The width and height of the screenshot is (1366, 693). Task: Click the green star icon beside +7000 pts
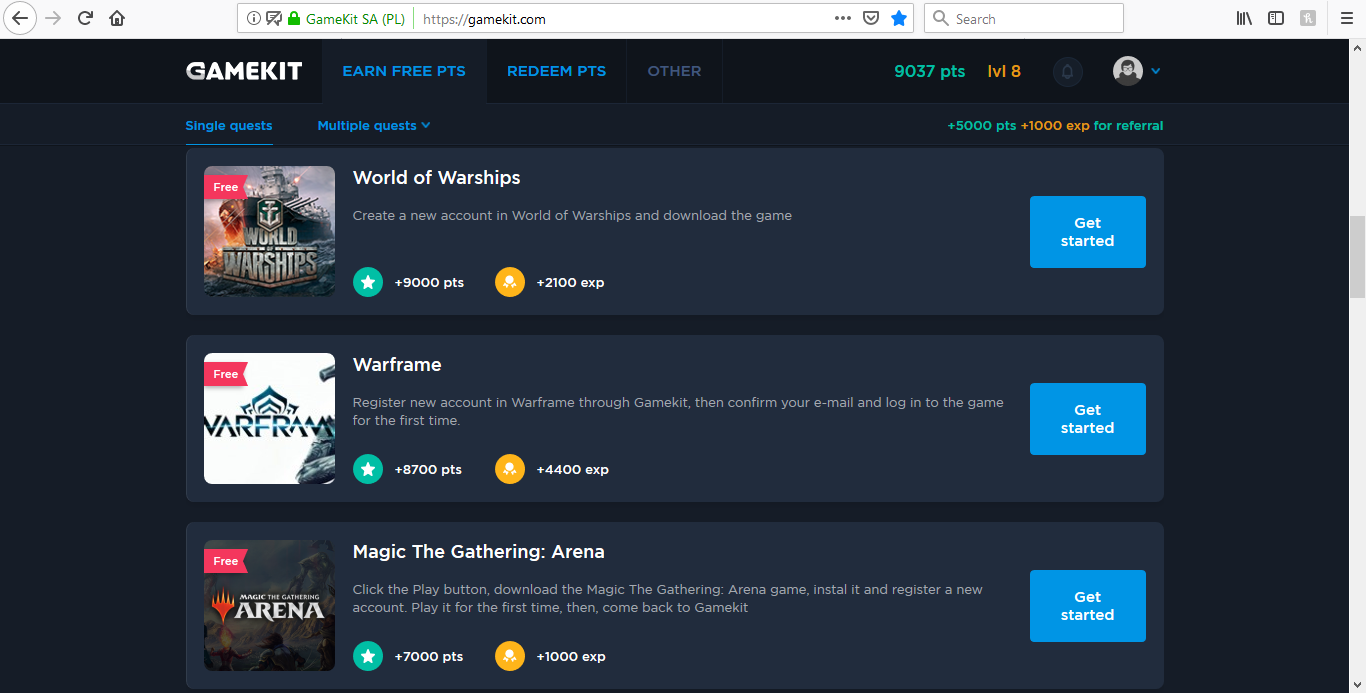[368, 657]
